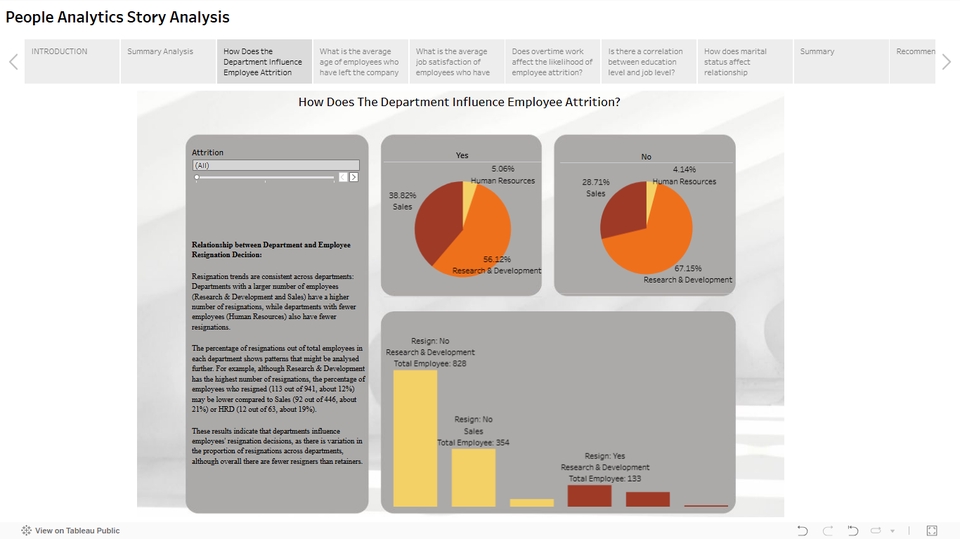Switch to the Summary Analysis tab

pos(168,62)
